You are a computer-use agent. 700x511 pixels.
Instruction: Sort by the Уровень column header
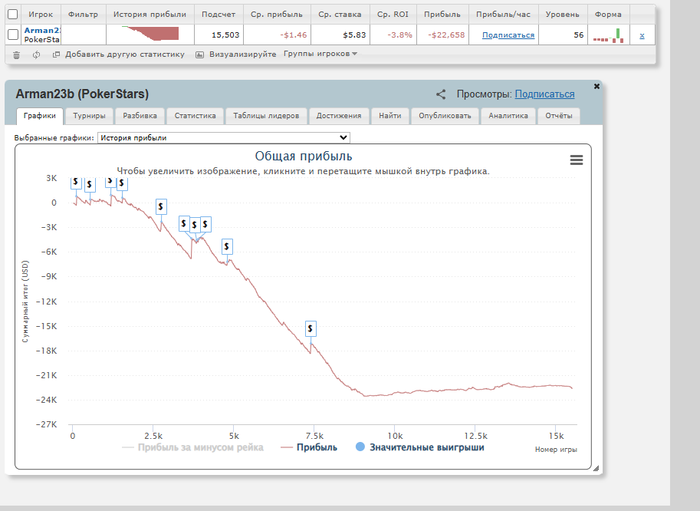(x=562, y=14)
